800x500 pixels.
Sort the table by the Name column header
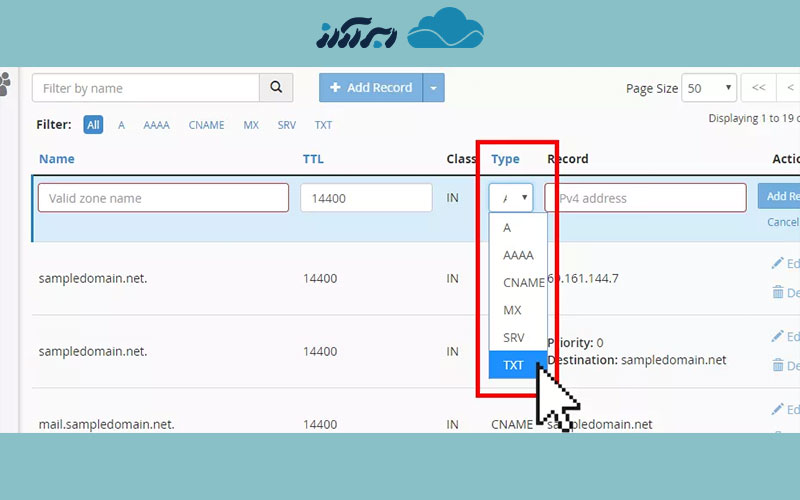click(57, 159)
